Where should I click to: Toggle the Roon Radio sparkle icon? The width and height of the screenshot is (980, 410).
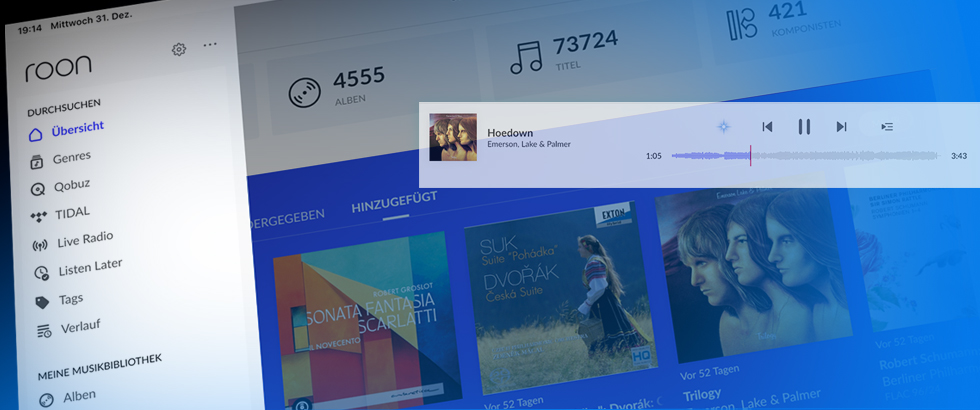[x=724, y=127]
